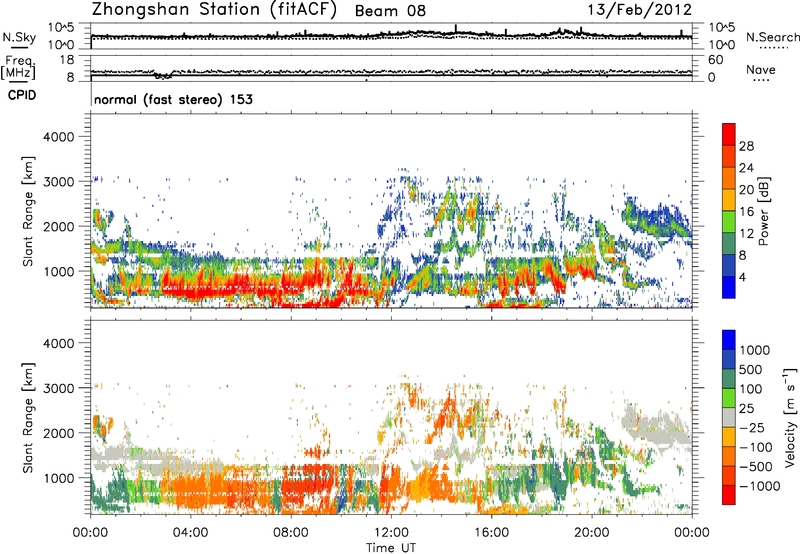Image resolution: width=800 pixels, height=554 pixels.
Task: Click the 'Beam 08' label
Action: [x=390, y=11]
